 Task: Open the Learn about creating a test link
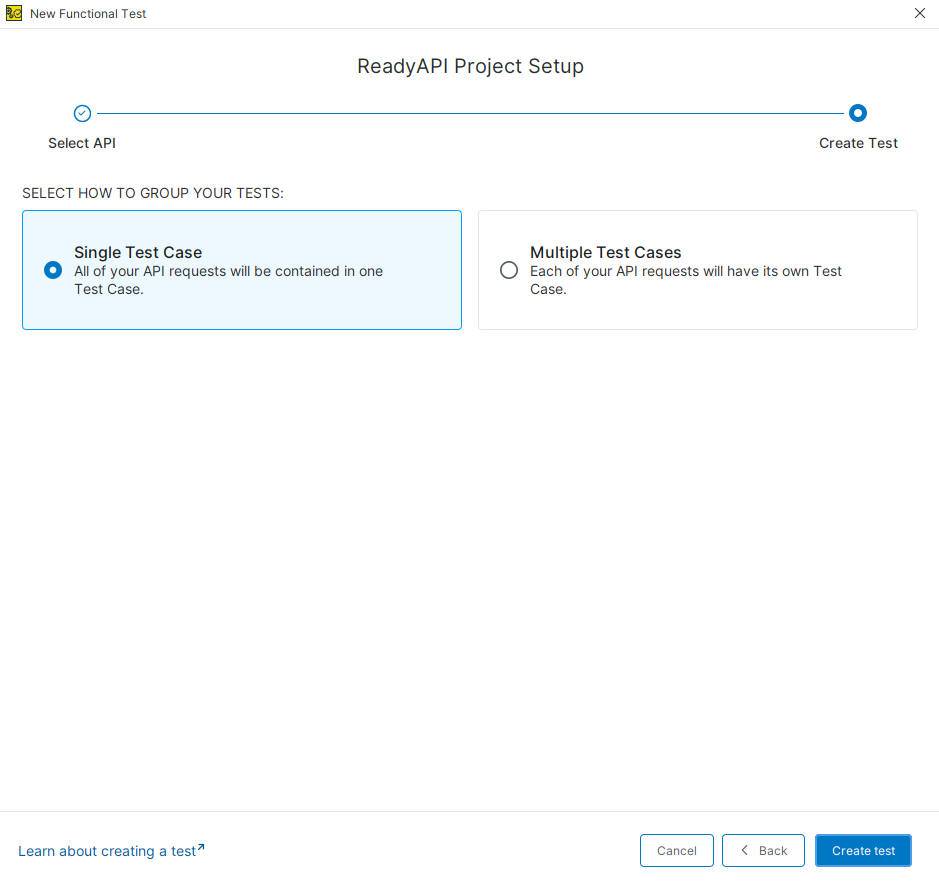[111, 851]
